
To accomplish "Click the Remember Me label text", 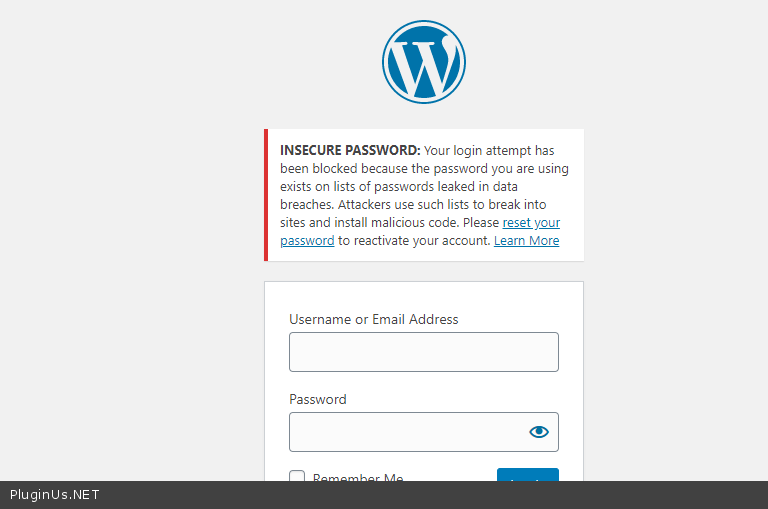I will click(x=358, y=477).
